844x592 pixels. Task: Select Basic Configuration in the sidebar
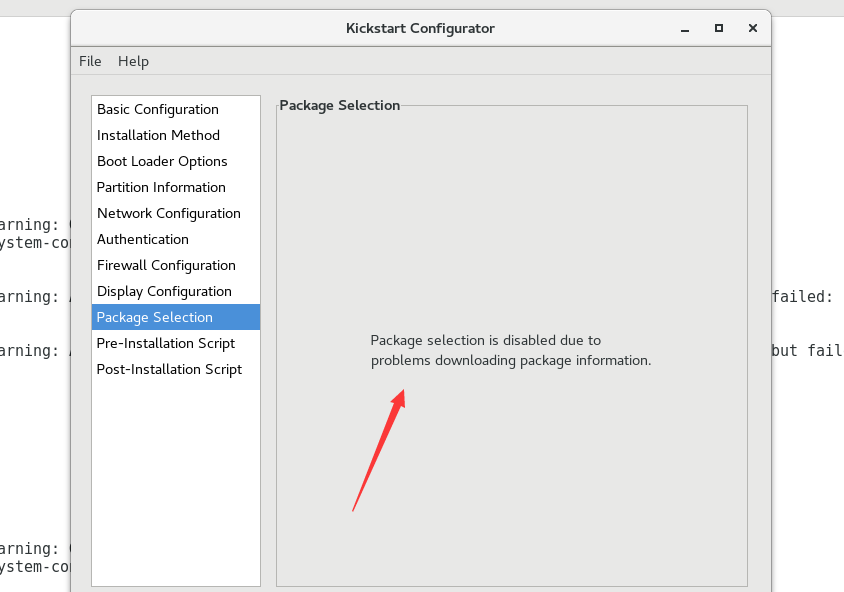point(176,109)
